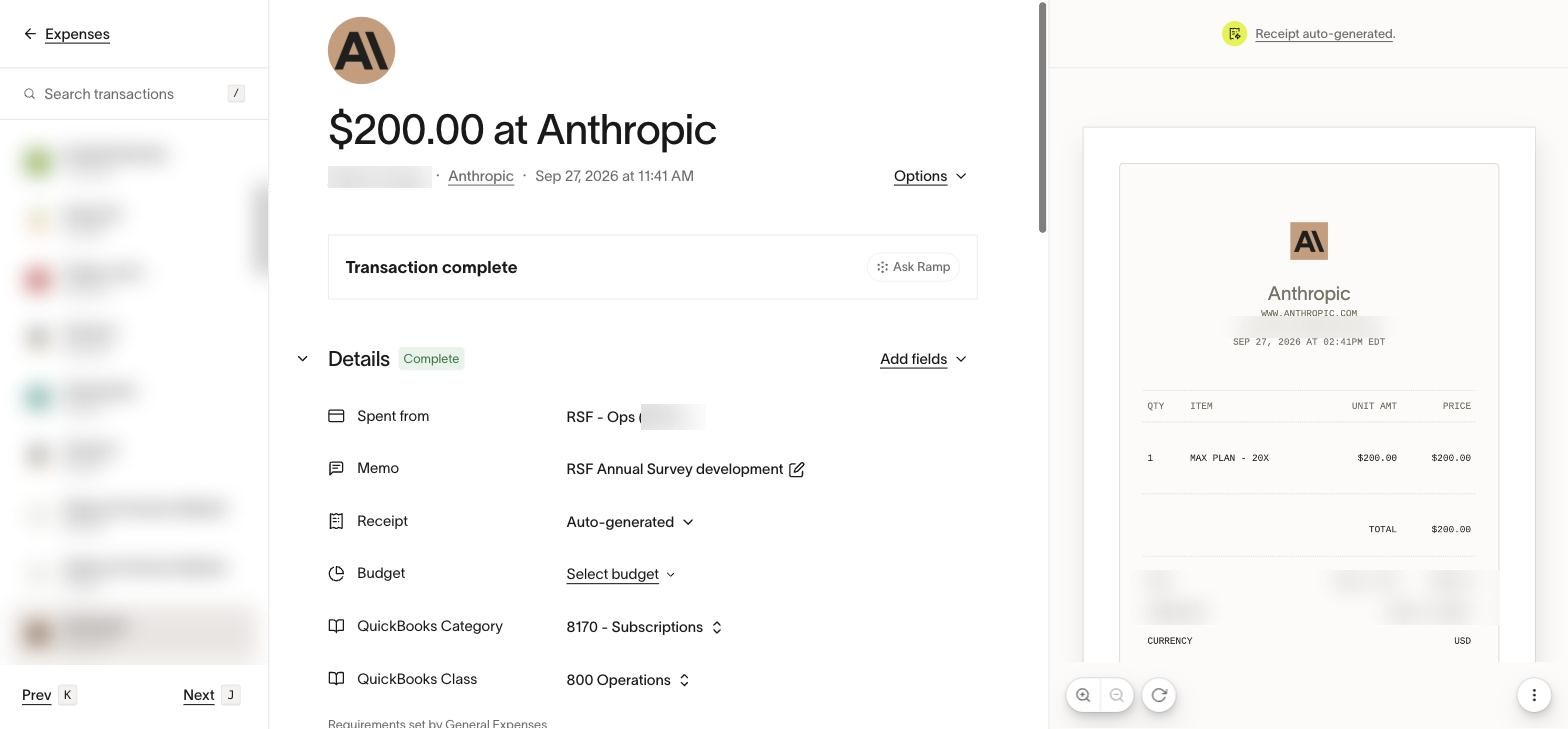Open the receipt more options menu
Viewport: 1568px width, 729px height.
point(1534,695)
